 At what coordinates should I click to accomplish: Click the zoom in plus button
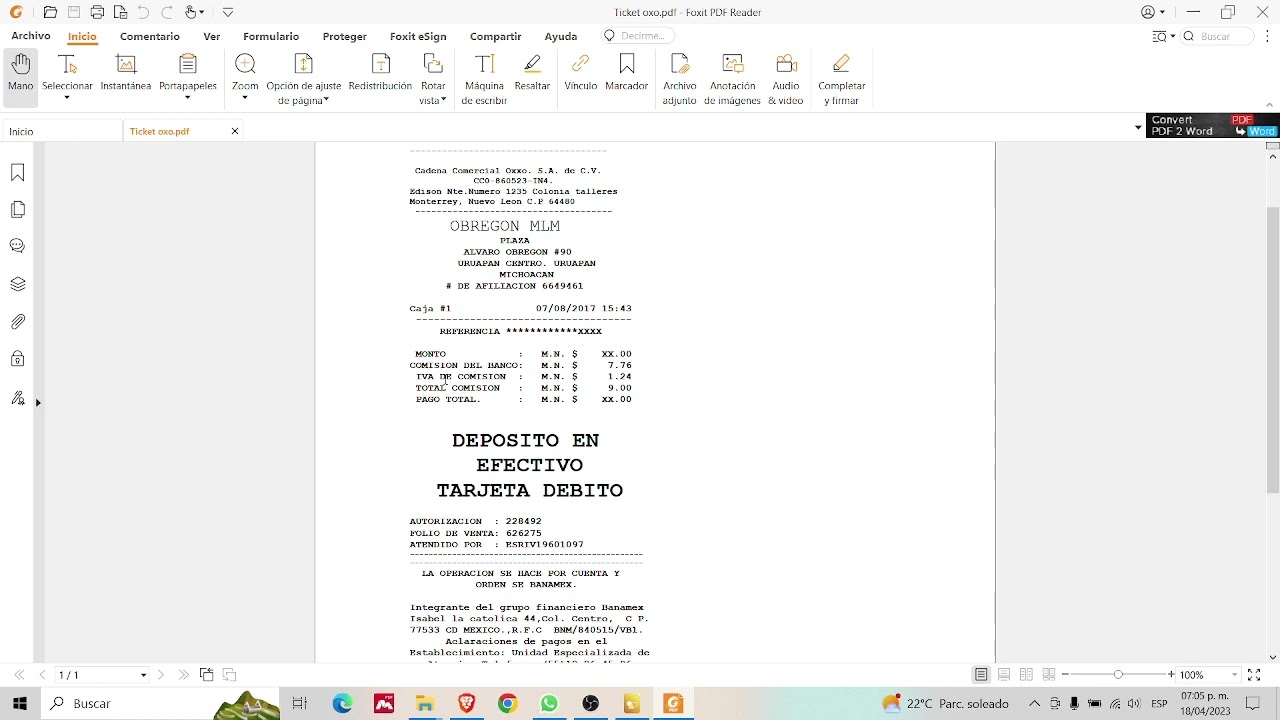[x=1171, y=675]
